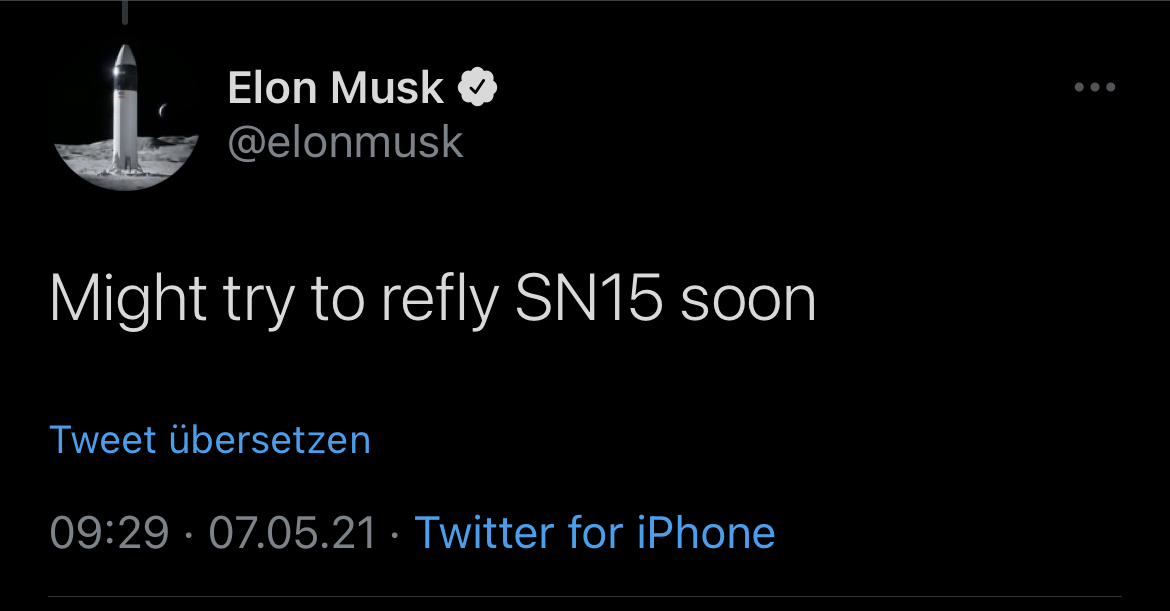Screen dimensions: 1170x611
Task: Click the 07.05.21 date
Action: 292,532
